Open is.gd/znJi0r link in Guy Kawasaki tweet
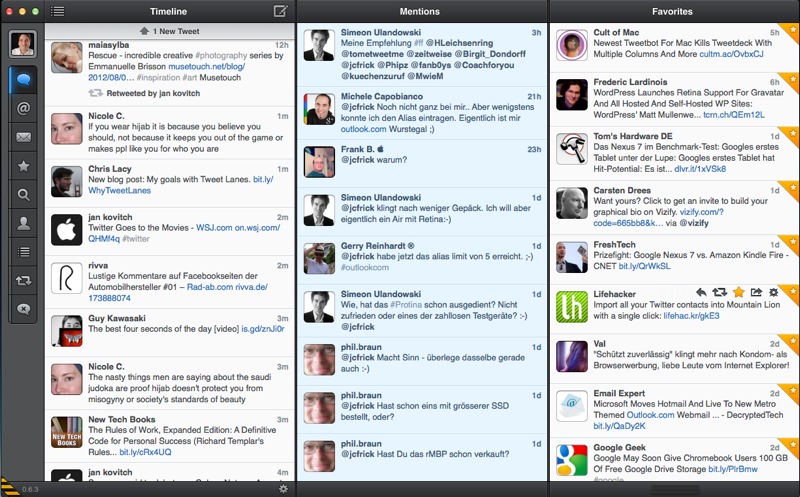The image size is (800, 497). pyautogui.click(x=263, y=329)
